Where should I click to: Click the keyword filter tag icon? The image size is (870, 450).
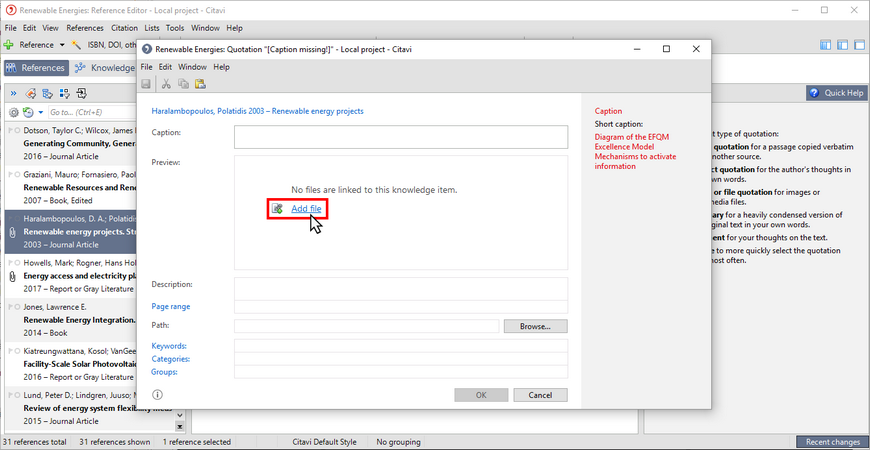point(31,93)
